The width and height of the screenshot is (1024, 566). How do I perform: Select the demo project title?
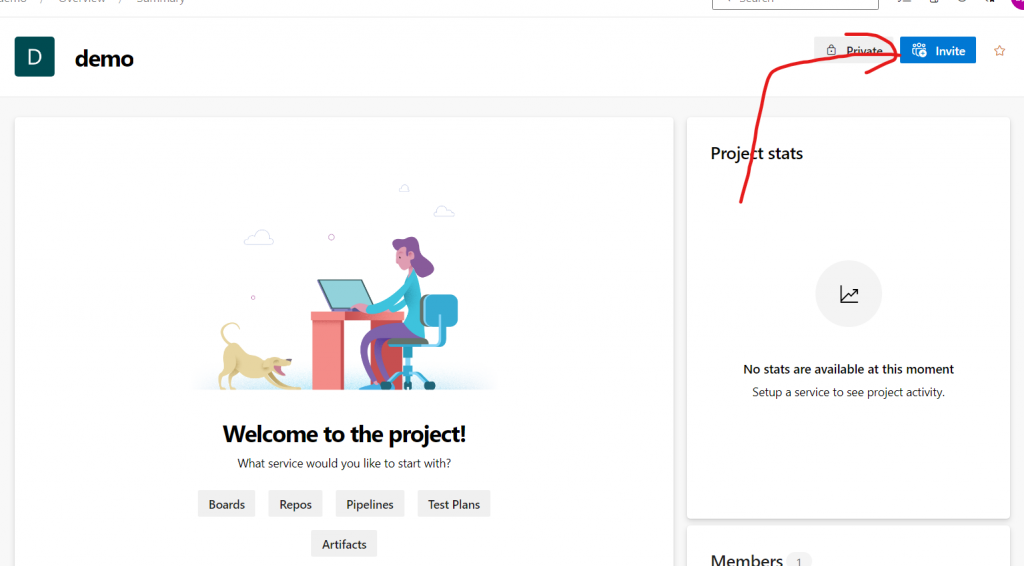click(x=104, y=59)
